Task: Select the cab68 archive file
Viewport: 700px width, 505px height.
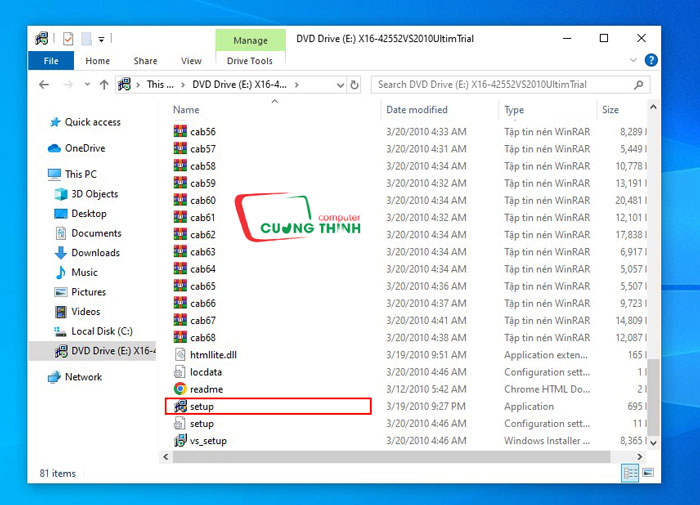Action: pos(195,338)
